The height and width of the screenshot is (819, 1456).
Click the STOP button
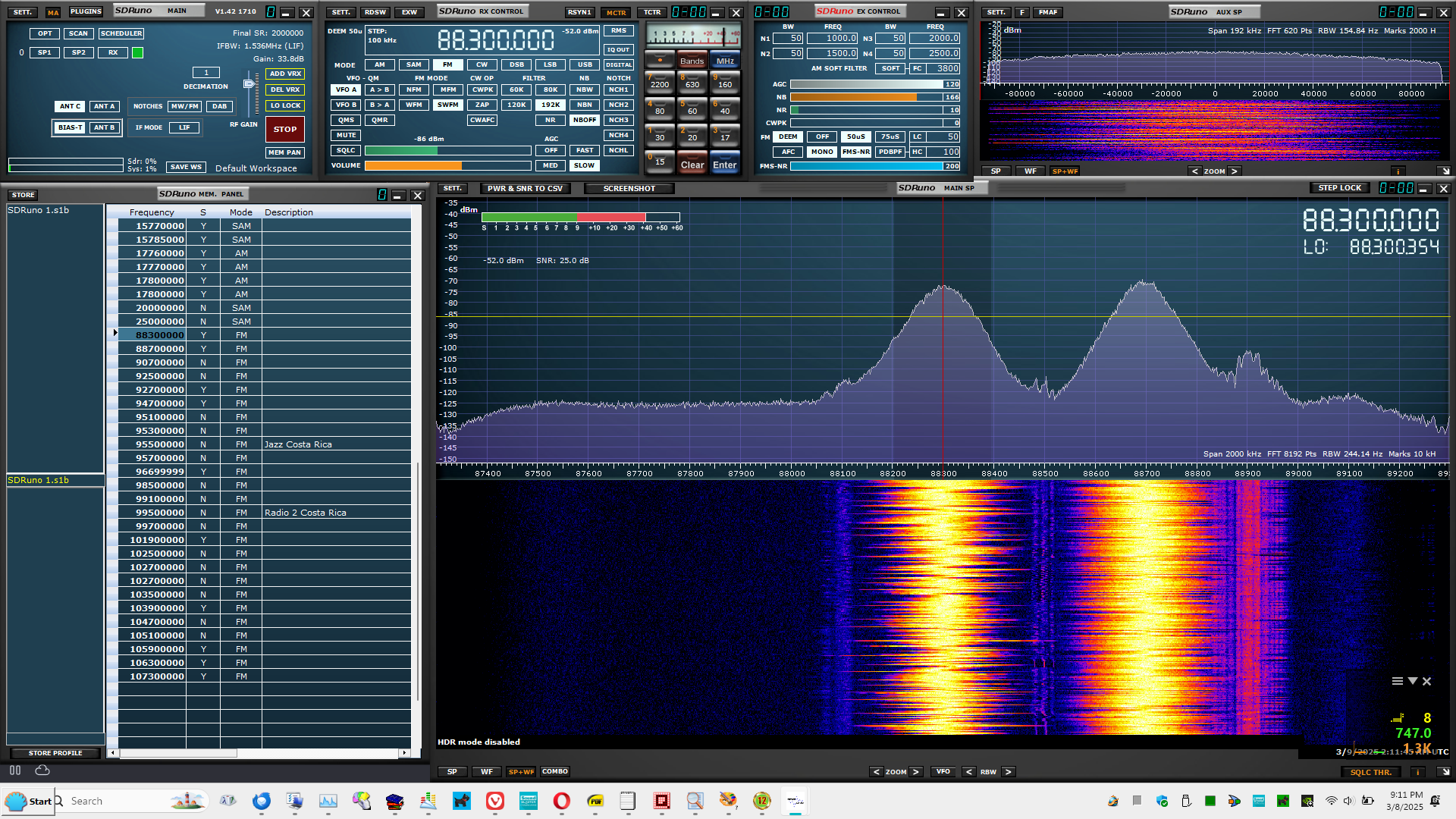(x=285, y=129)
